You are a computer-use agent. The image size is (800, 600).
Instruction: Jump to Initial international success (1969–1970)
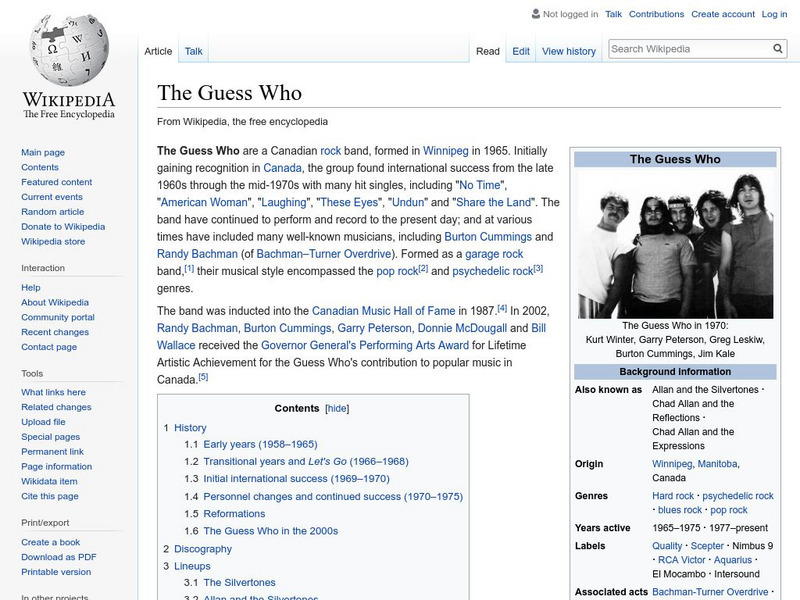coord(296,479)
